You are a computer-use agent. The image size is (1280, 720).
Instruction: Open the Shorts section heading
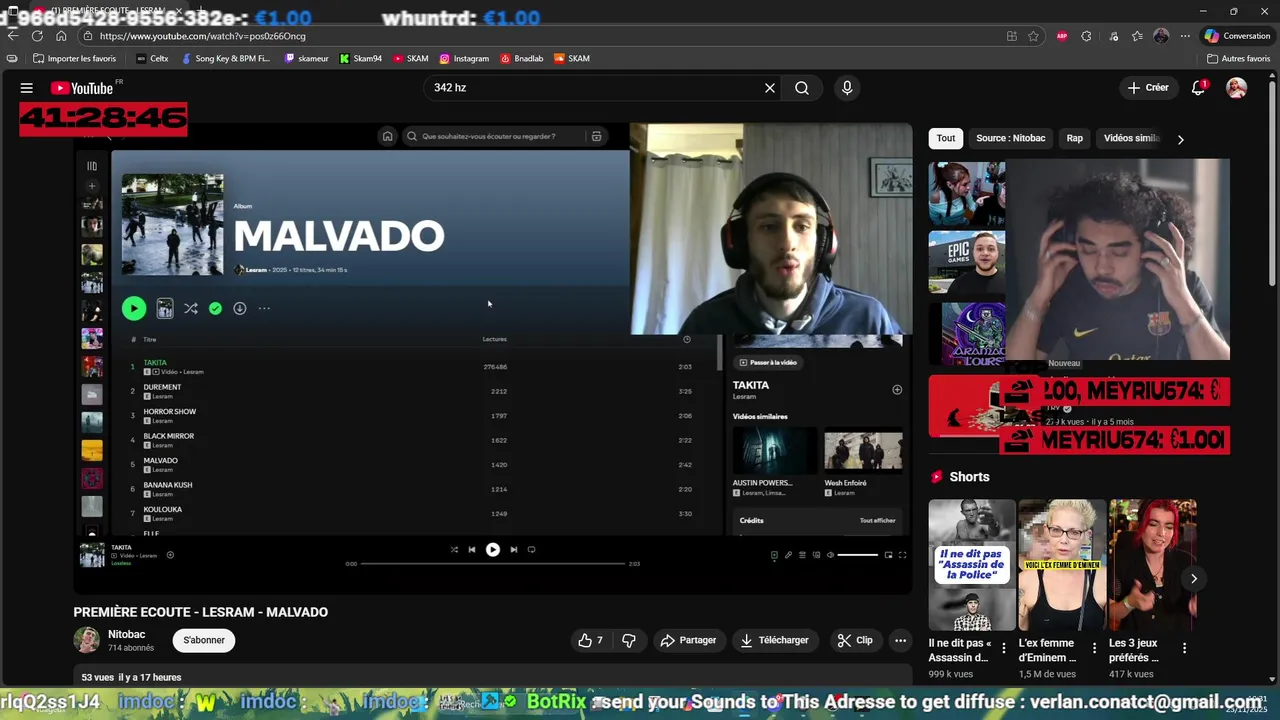[x=969, y=477]
